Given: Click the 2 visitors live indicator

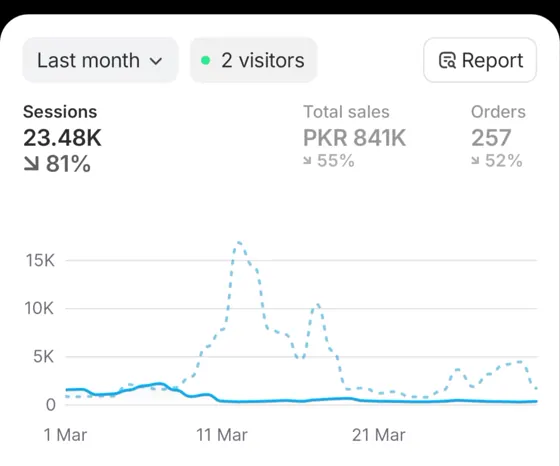Looking at the screenshot, I should (254, 60).
